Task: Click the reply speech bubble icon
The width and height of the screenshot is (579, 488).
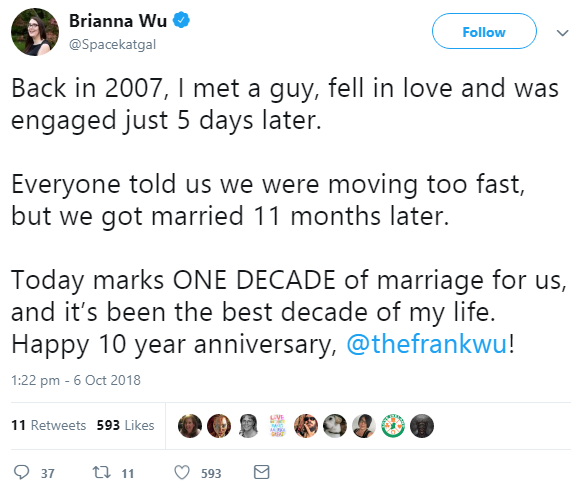Action: pyautogui.click(x=21, y=472)
